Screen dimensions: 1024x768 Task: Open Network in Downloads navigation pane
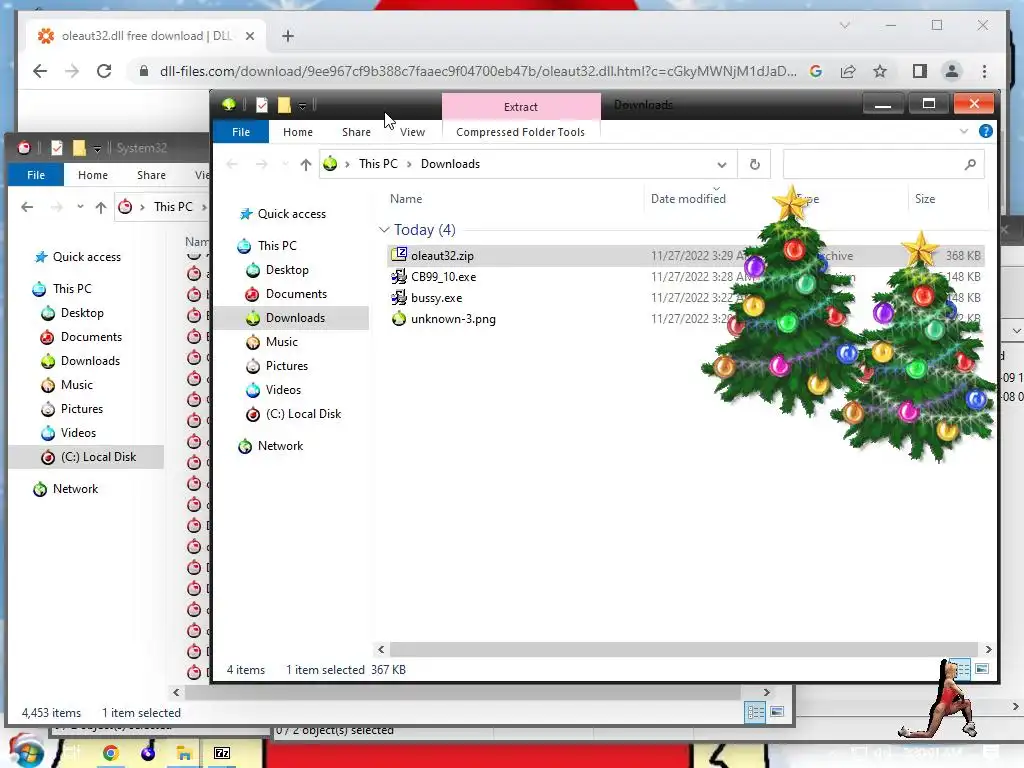point(271,447)
